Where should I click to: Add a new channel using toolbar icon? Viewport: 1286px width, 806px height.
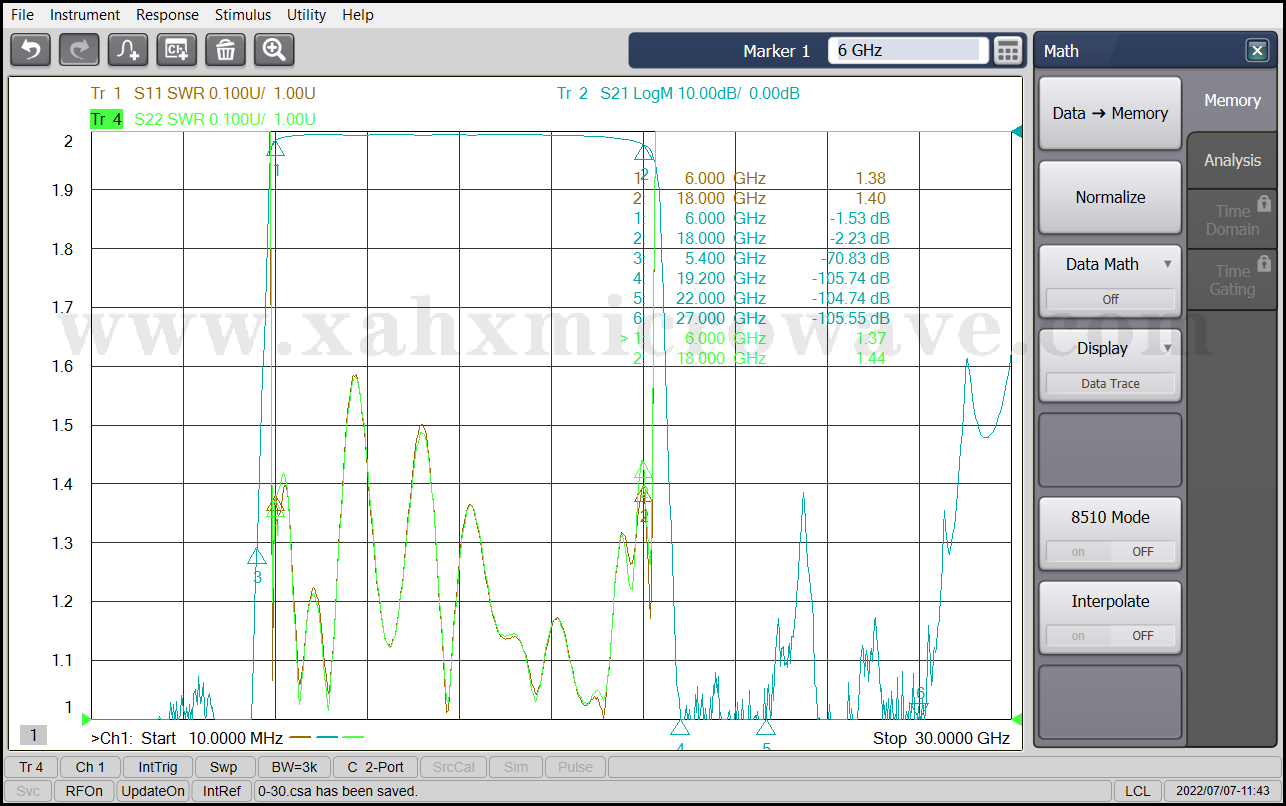click(x=177, y=49)
